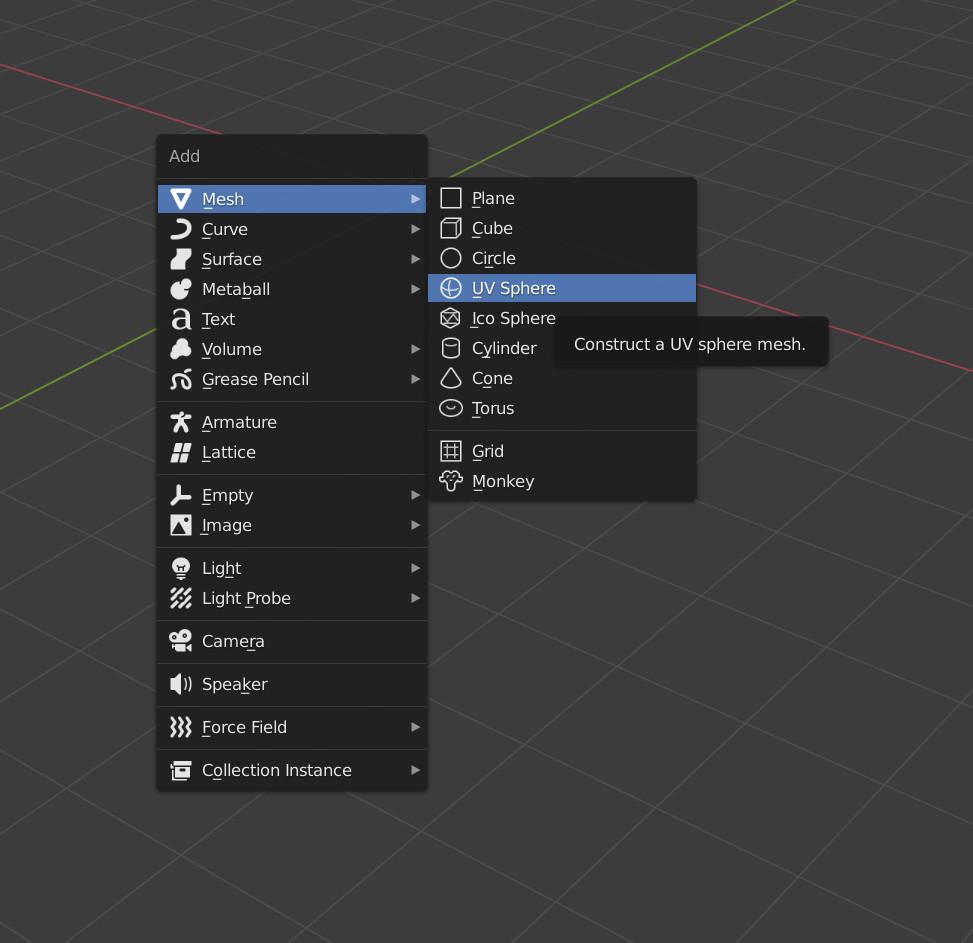This screenshot has width=973, height=943.
Task: Expand the Force Field submenu arrow
Action: (415, 727)
